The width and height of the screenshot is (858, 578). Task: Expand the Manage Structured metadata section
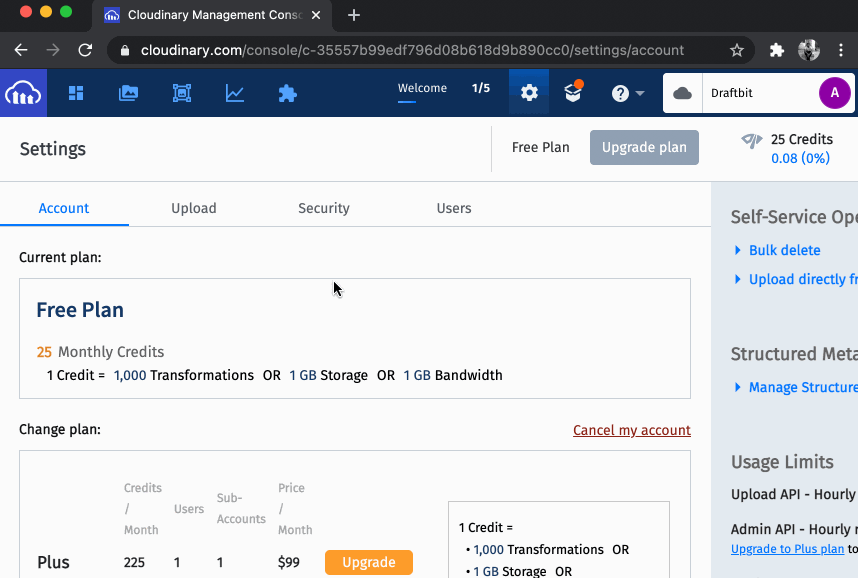point(796,388)
